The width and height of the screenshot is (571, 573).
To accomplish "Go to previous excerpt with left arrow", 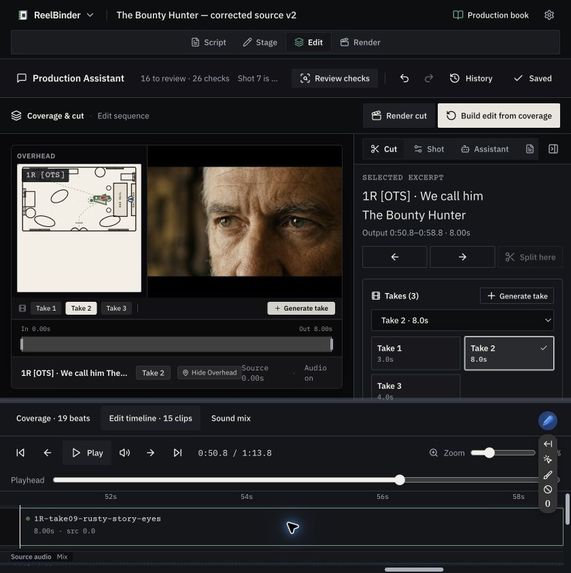I will [395, 257].
